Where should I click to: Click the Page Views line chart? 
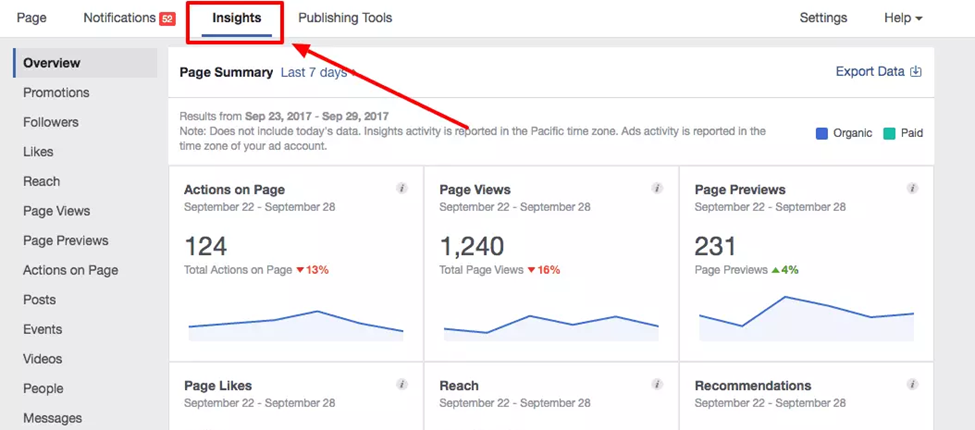[x=551, y=327]
